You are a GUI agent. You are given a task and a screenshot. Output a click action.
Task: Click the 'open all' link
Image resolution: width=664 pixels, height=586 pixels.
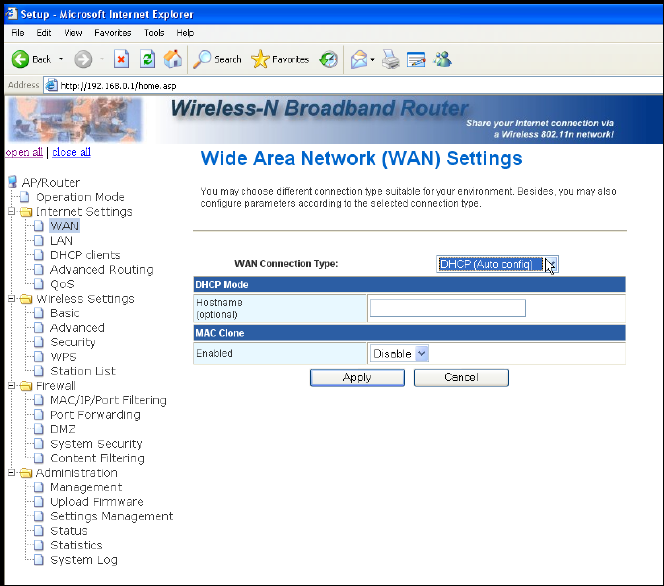(24, 152)
